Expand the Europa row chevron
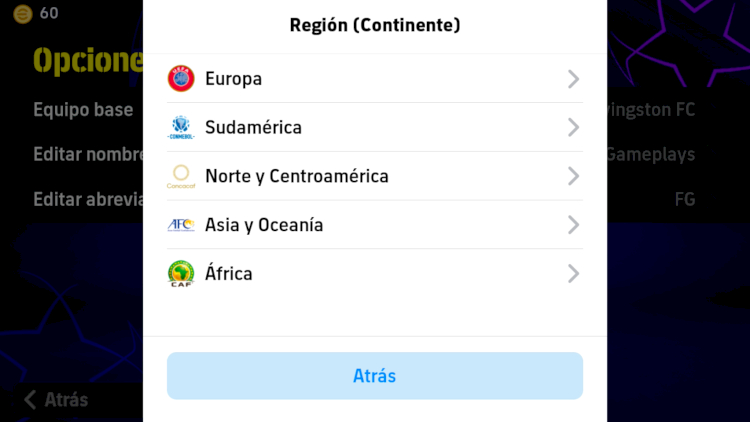The width and height of the screenshot is (750, 422). pos(574,79)
